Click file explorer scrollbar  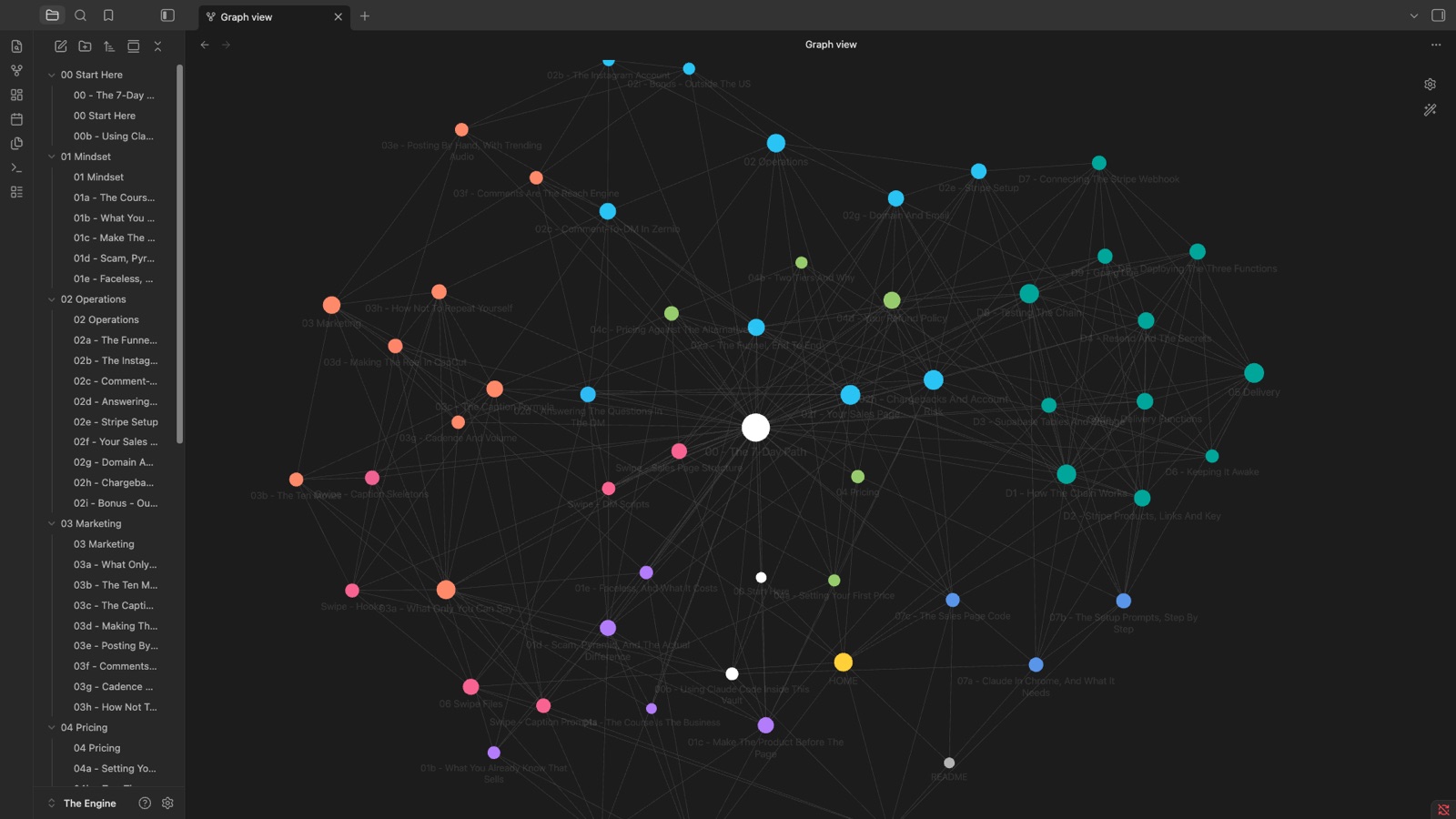(180, 254)
